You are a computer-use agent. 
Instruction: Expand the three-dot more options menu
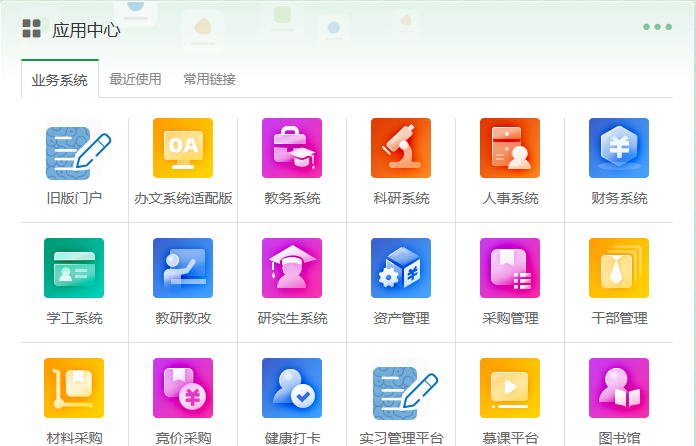tap(657, 27)
